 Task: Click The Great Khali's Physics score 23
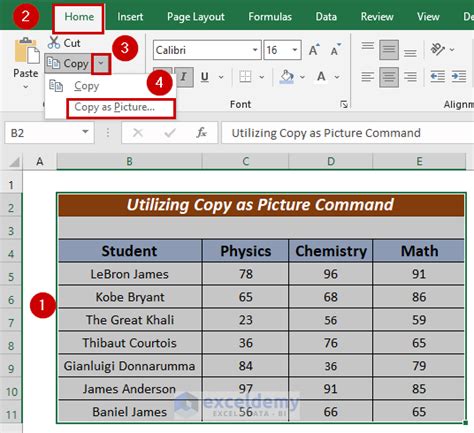[x=246, y=320]
